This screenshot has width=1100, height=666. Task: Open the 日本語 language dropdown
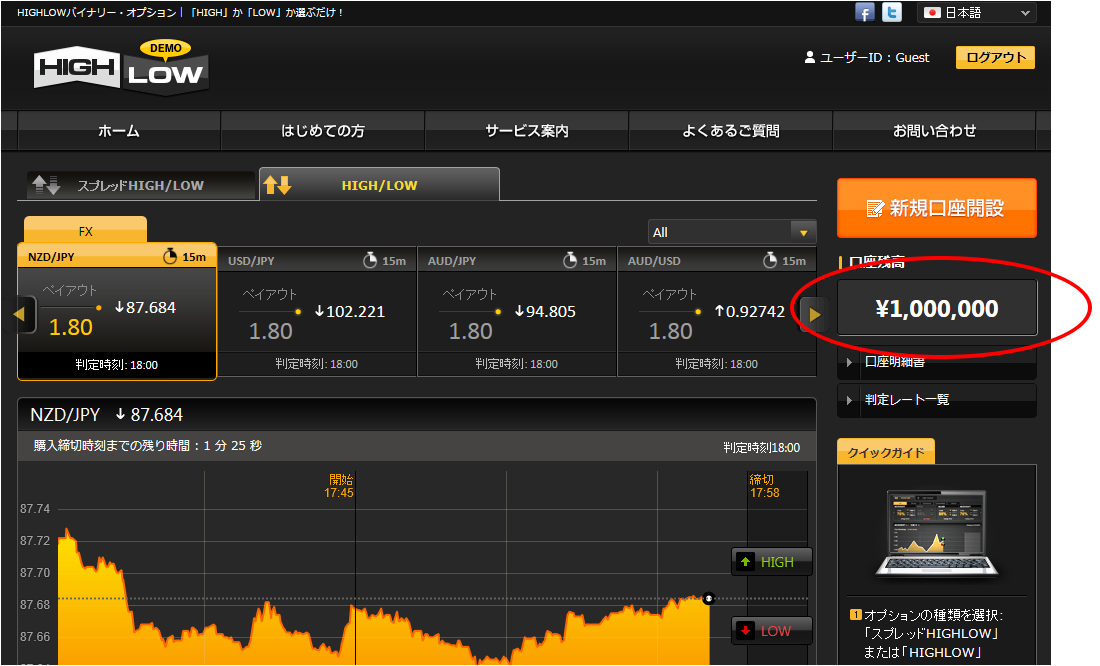pyautogui.click(x=977, y=13)
